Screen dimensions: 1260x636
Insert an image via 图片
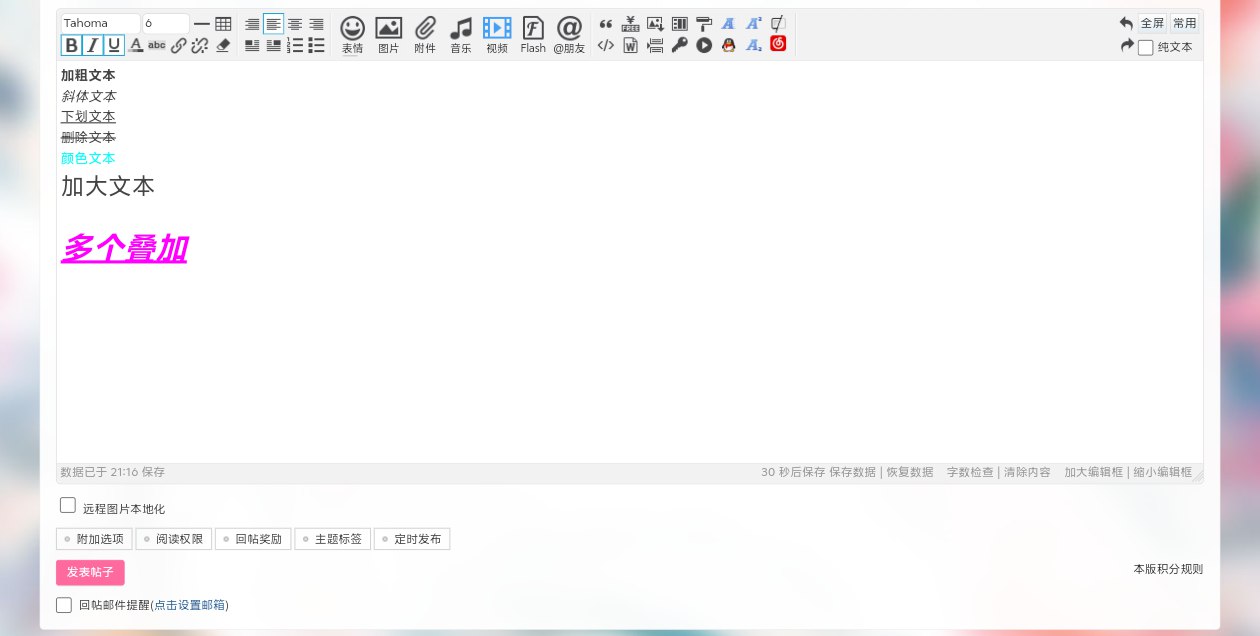pos(388,34)
